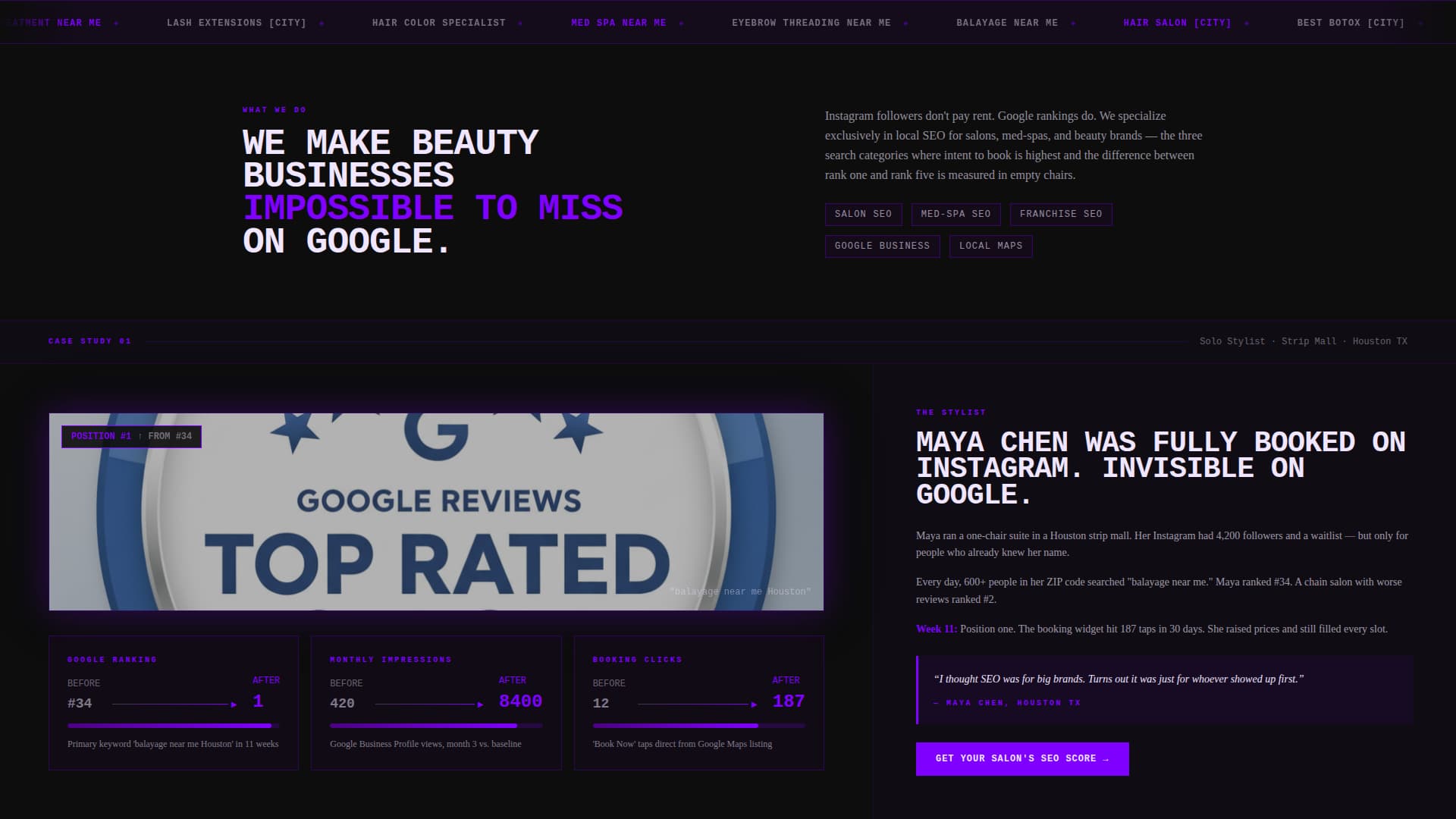The image size is (1456, 819).
Task: Click the 'Impossible to Miss' headline text
Action: pyautogui.click(x=433, y=208)
